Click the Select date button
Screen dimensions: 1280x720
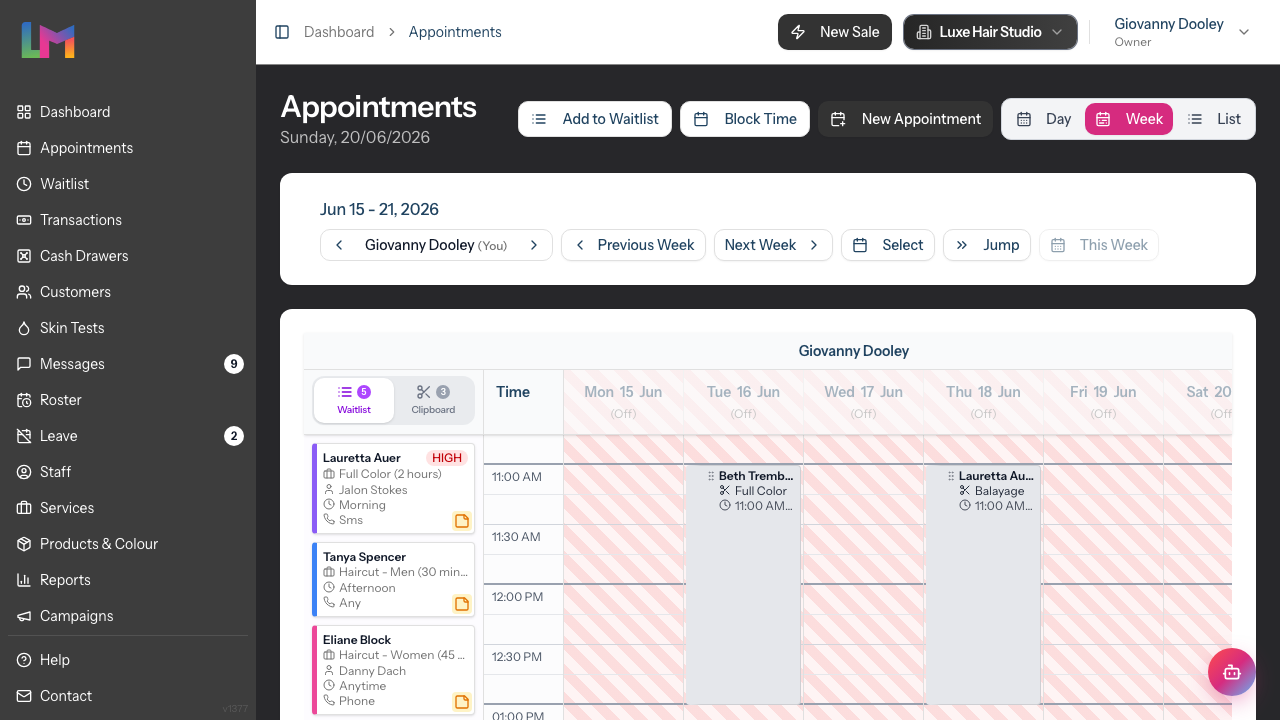888,245
